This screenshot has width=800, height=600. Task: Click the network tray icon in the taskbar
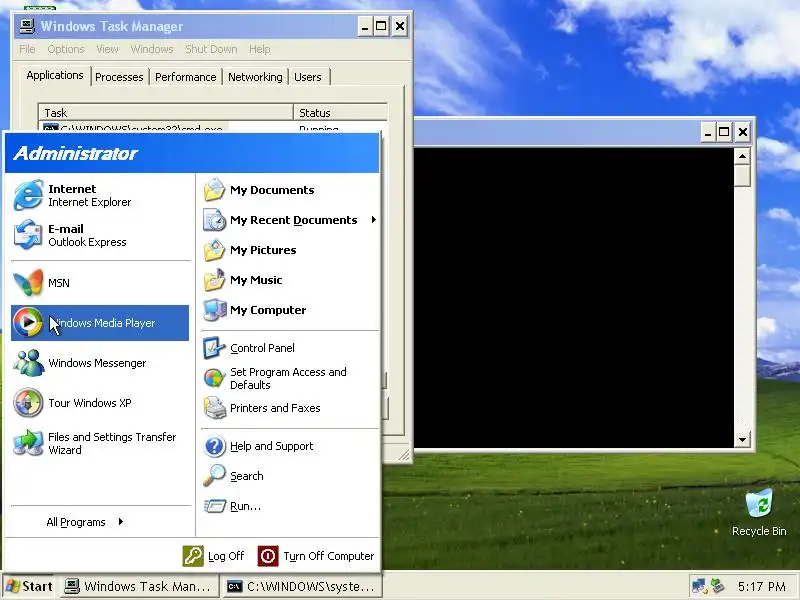pyautogui.click(x=699, y=586)
